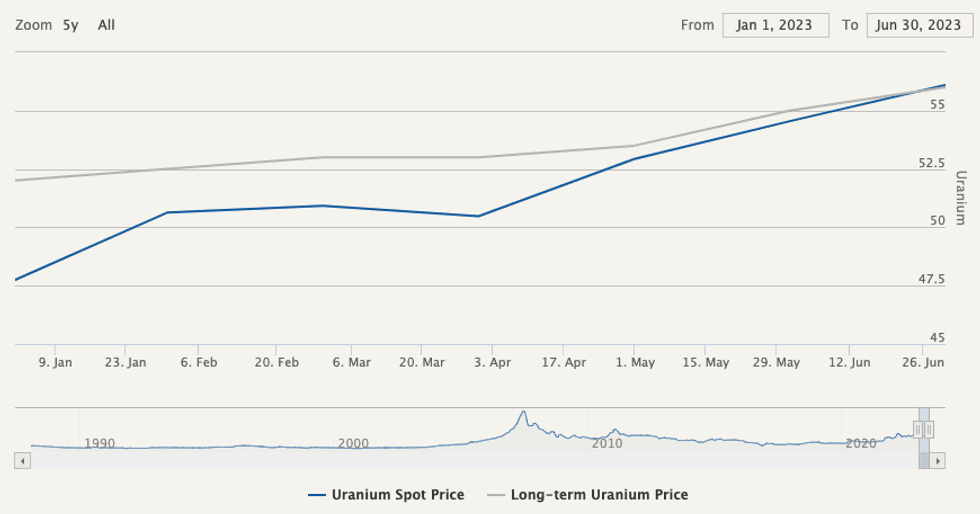Click the spot price line's early April dip

479,216
